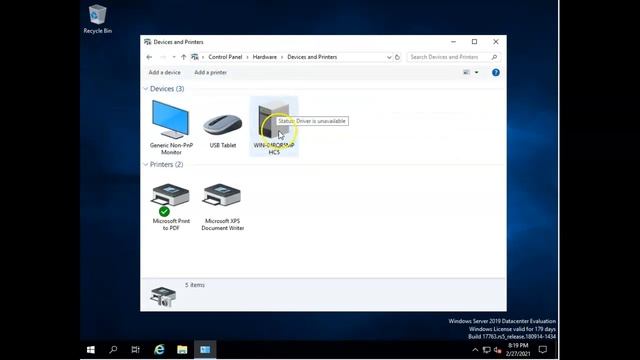Click Add a device

164,73
